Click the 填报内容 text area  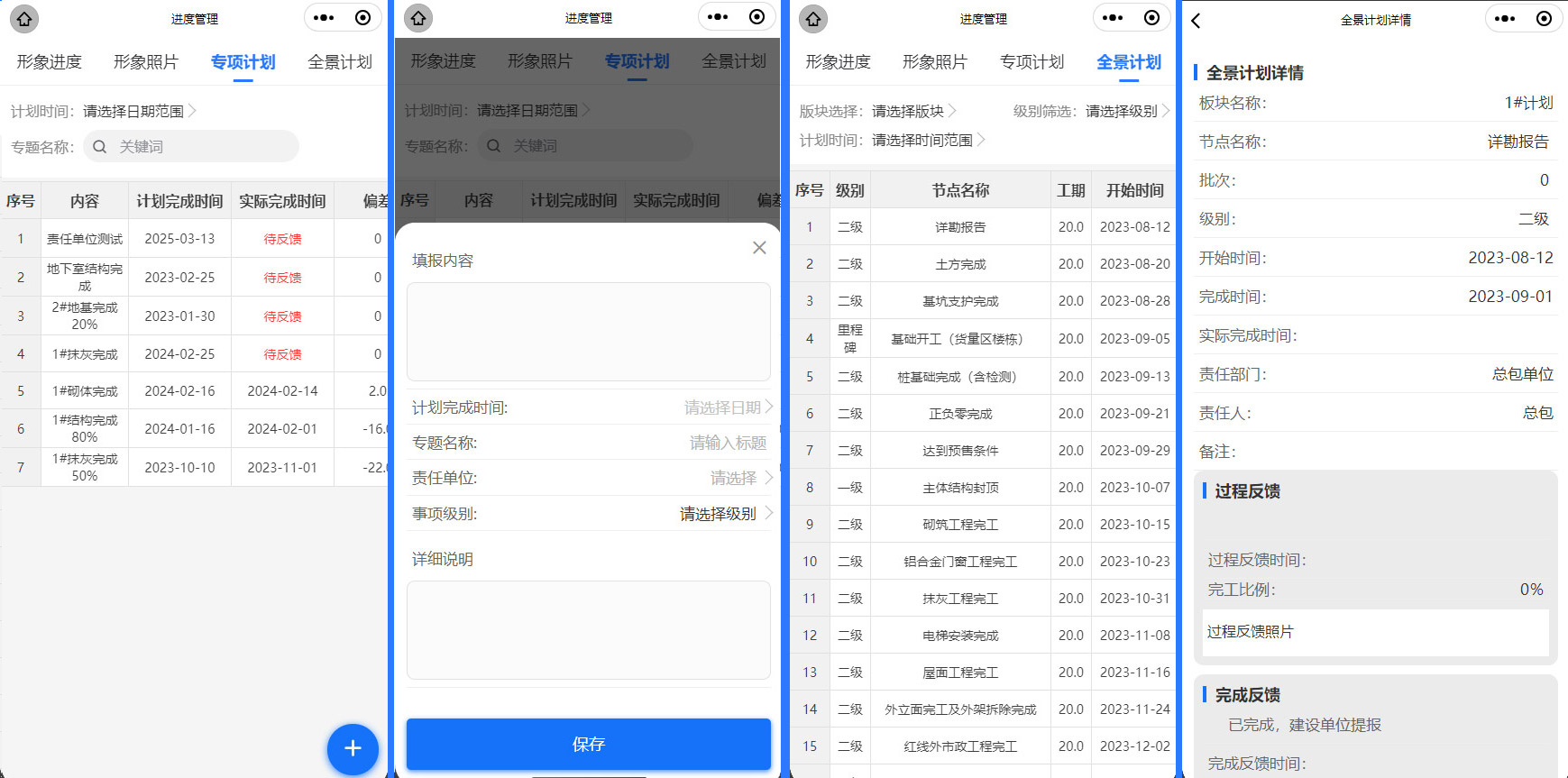click(x=588, y=331)
